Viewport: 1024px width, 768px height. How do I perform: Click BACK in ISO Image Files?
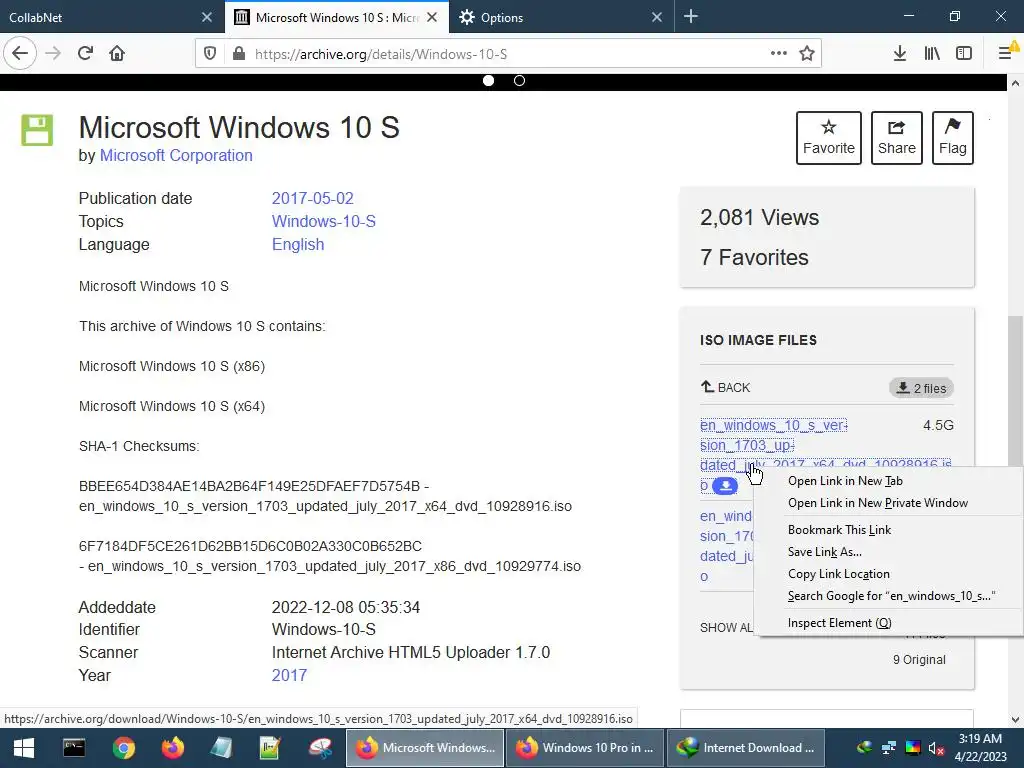point(726,387)
